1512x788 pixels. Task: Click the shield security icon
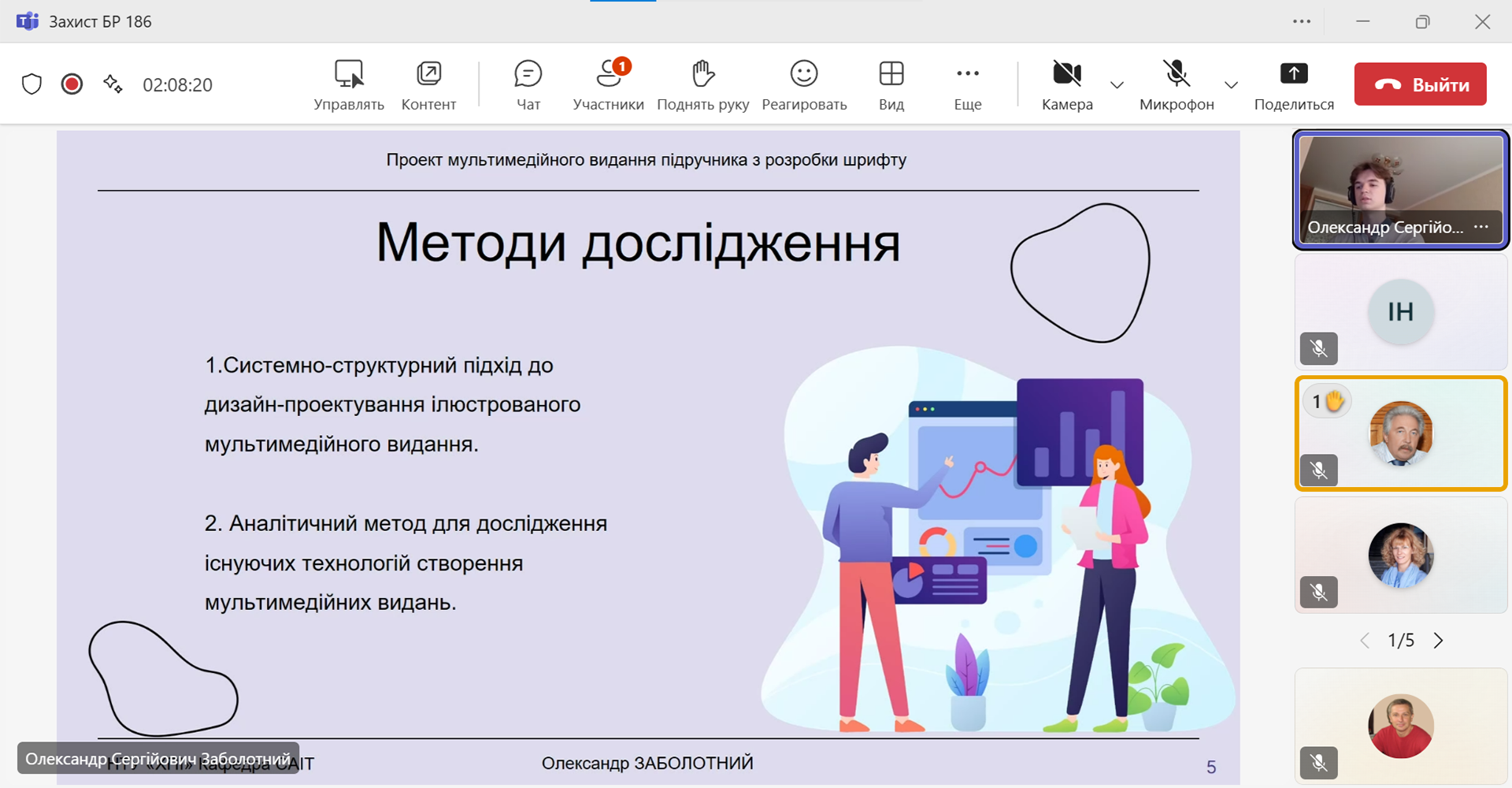click(x=31, y=84)
